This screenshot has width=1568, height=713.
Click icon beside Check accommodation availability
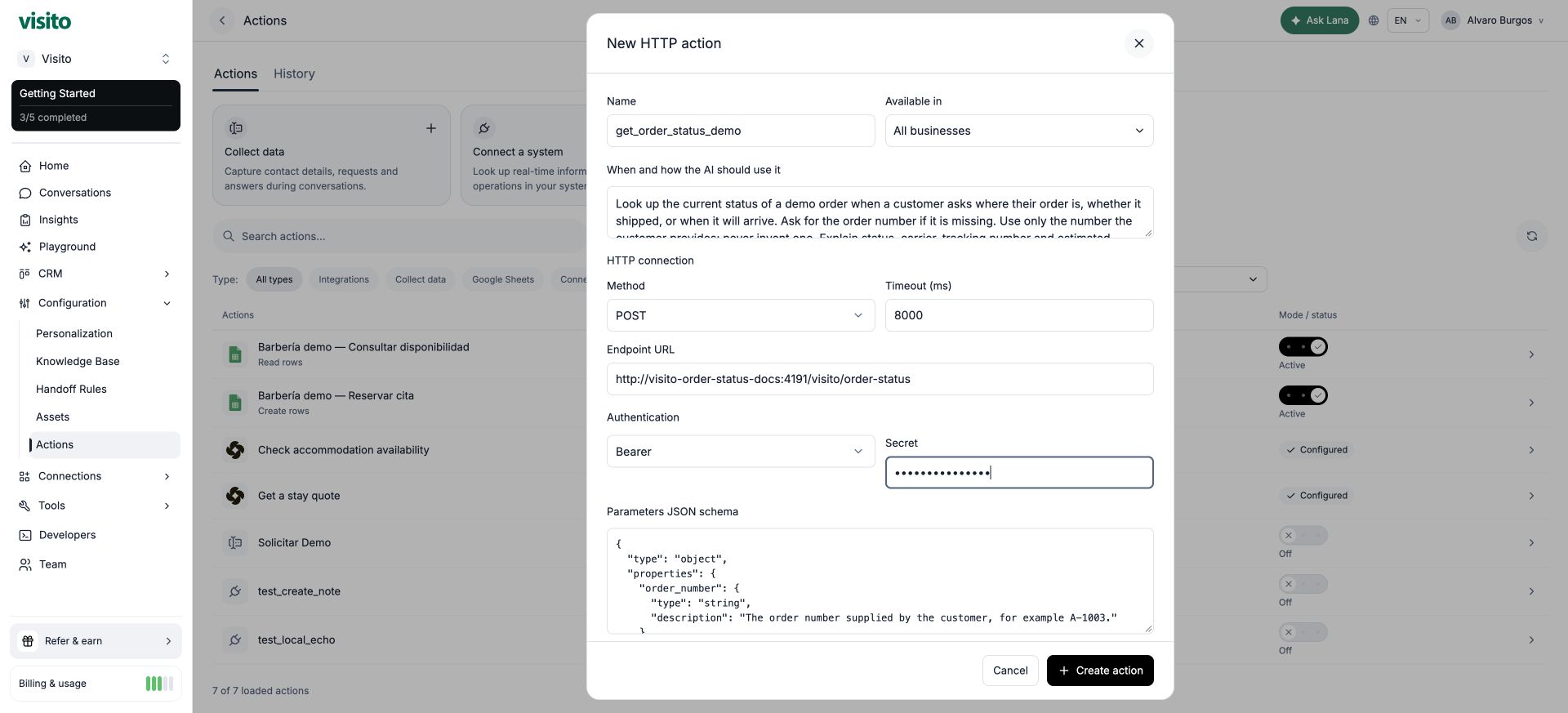pos(235,450)
